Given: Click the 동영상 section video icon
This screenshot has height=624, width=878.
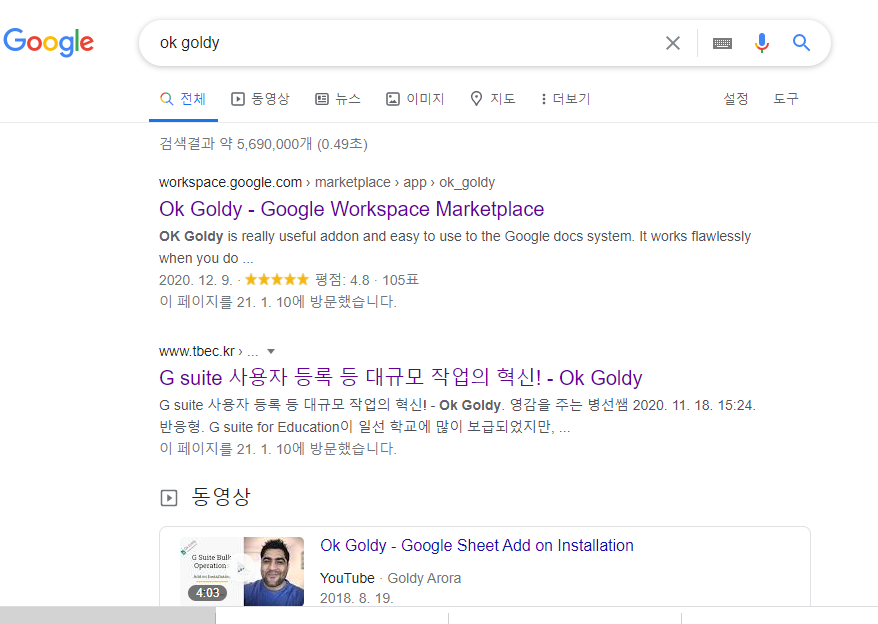Looking at the screenshot, I should click(x=169, y=498).
